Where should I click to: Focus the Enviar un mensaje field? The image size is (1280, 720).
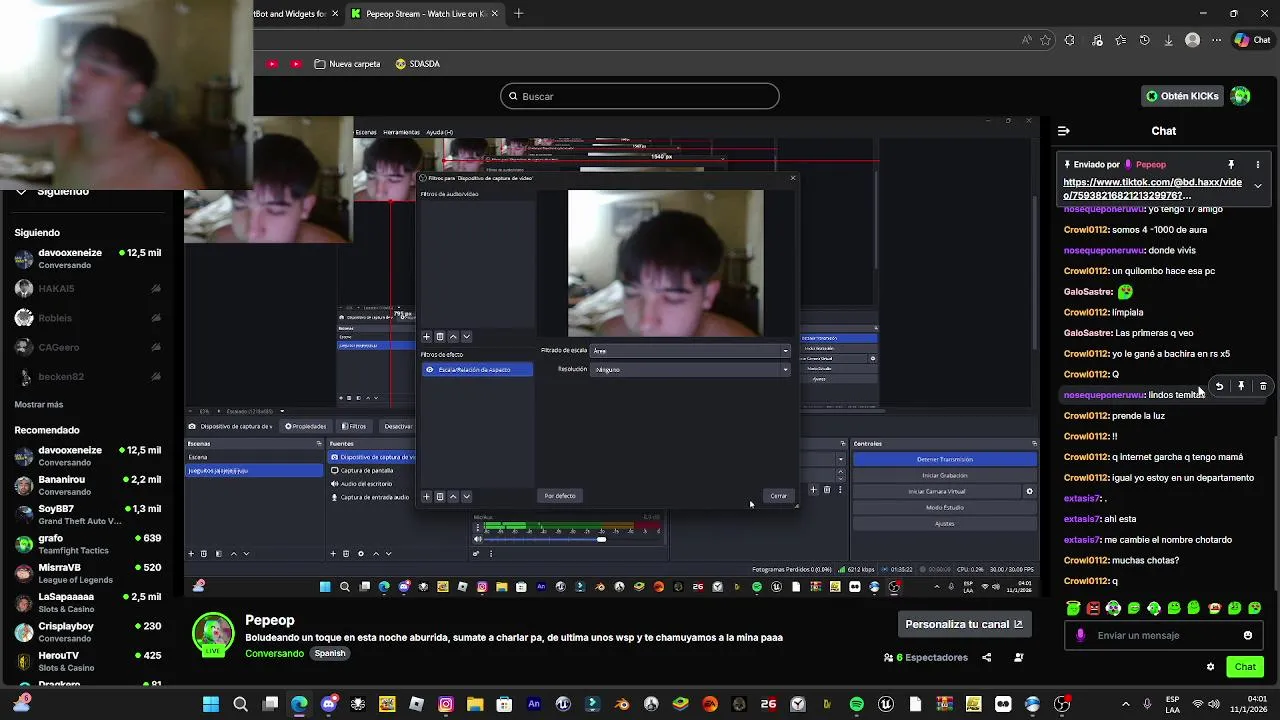1165,635
